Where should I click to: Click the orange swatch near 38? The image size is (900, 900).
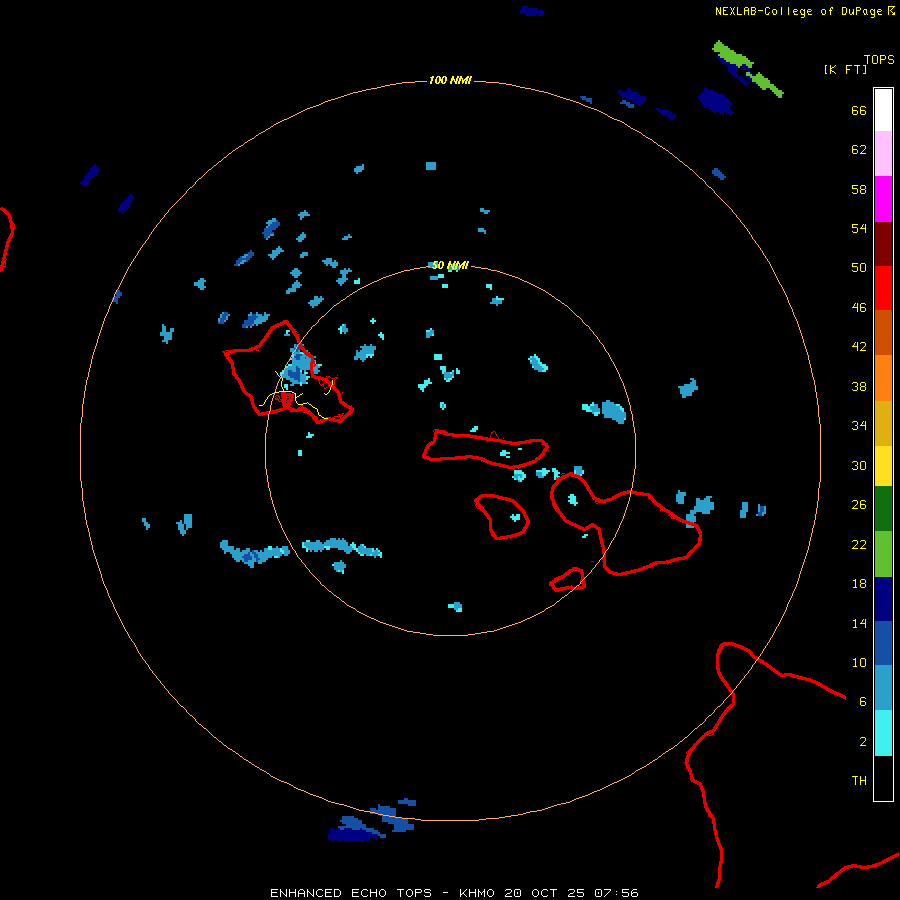pos(883,377)
